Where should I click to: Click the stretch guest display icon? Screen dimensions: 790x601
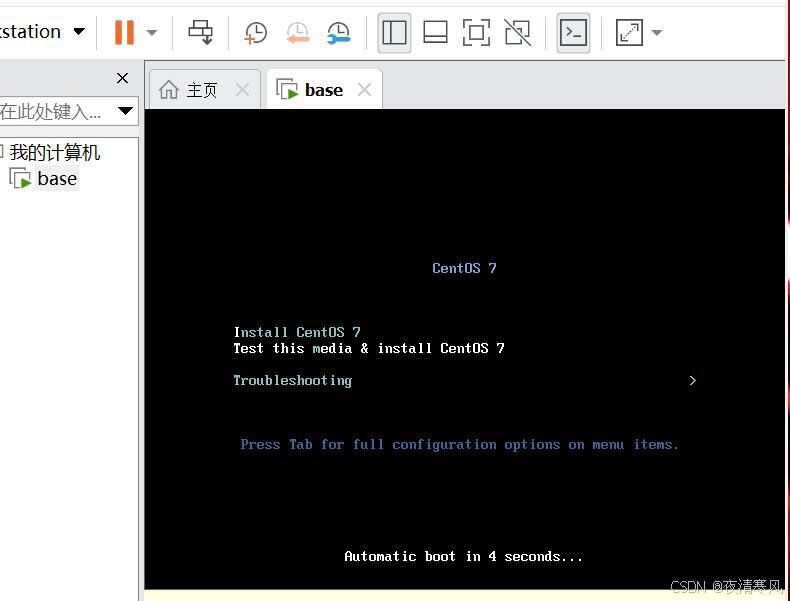629,32
